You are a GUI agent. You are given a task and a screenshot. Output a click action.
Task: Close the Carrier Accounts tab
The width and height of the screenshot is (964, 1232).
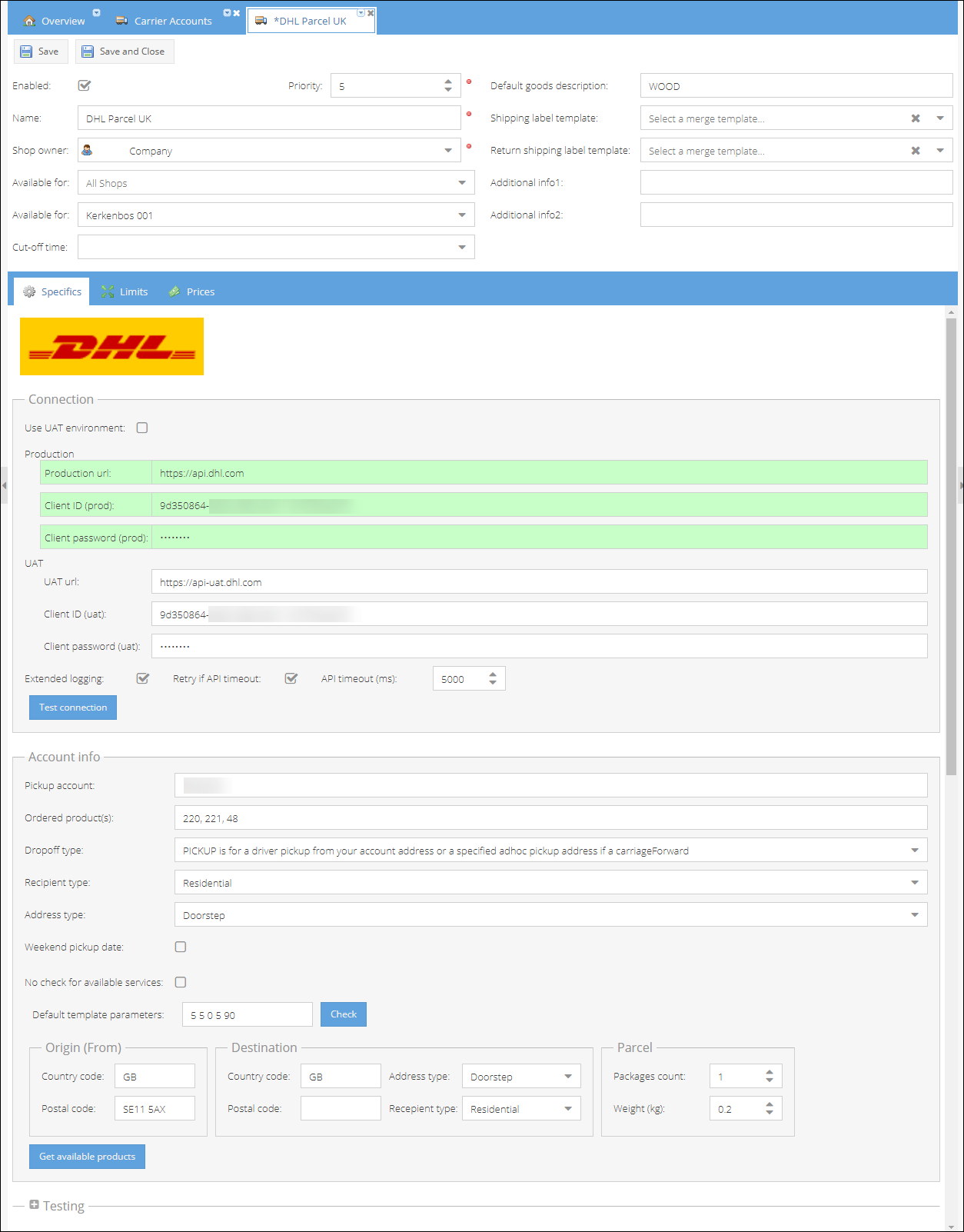237,13
